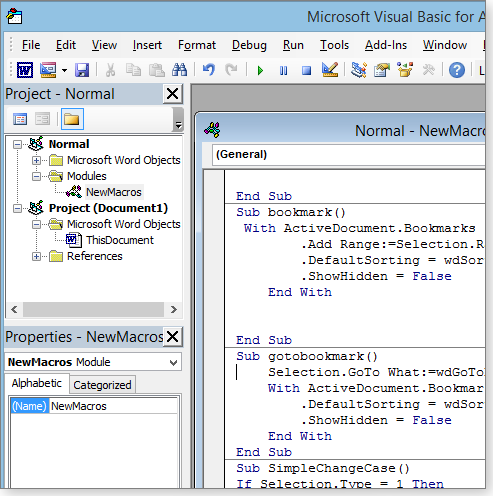
Task: Expand the References folder node
Action: point(36,256)
